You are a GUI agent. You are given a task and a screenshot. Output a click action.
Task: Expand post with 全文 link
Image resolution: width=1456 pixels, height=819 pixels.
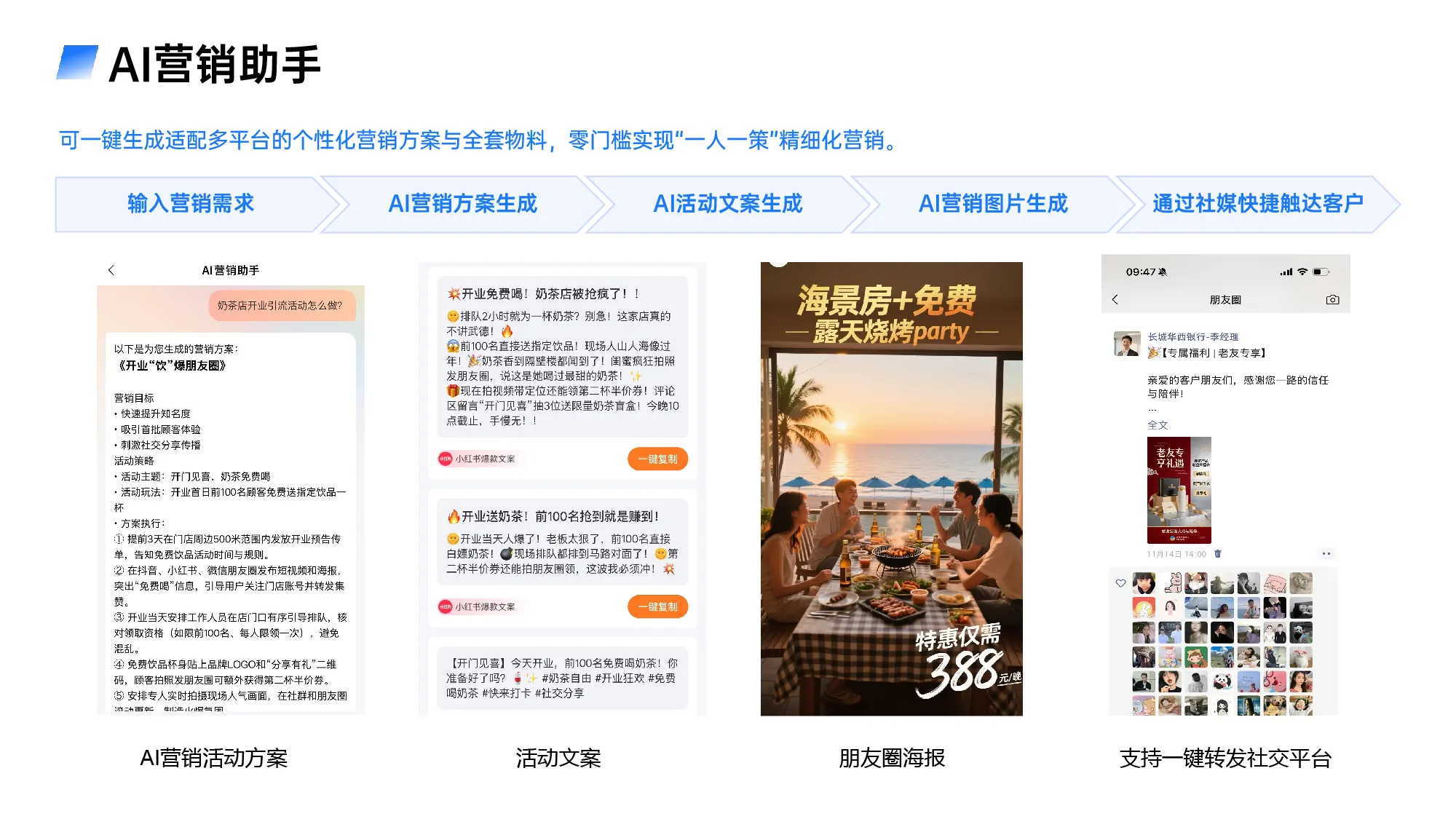click(x=1158, y=425)
